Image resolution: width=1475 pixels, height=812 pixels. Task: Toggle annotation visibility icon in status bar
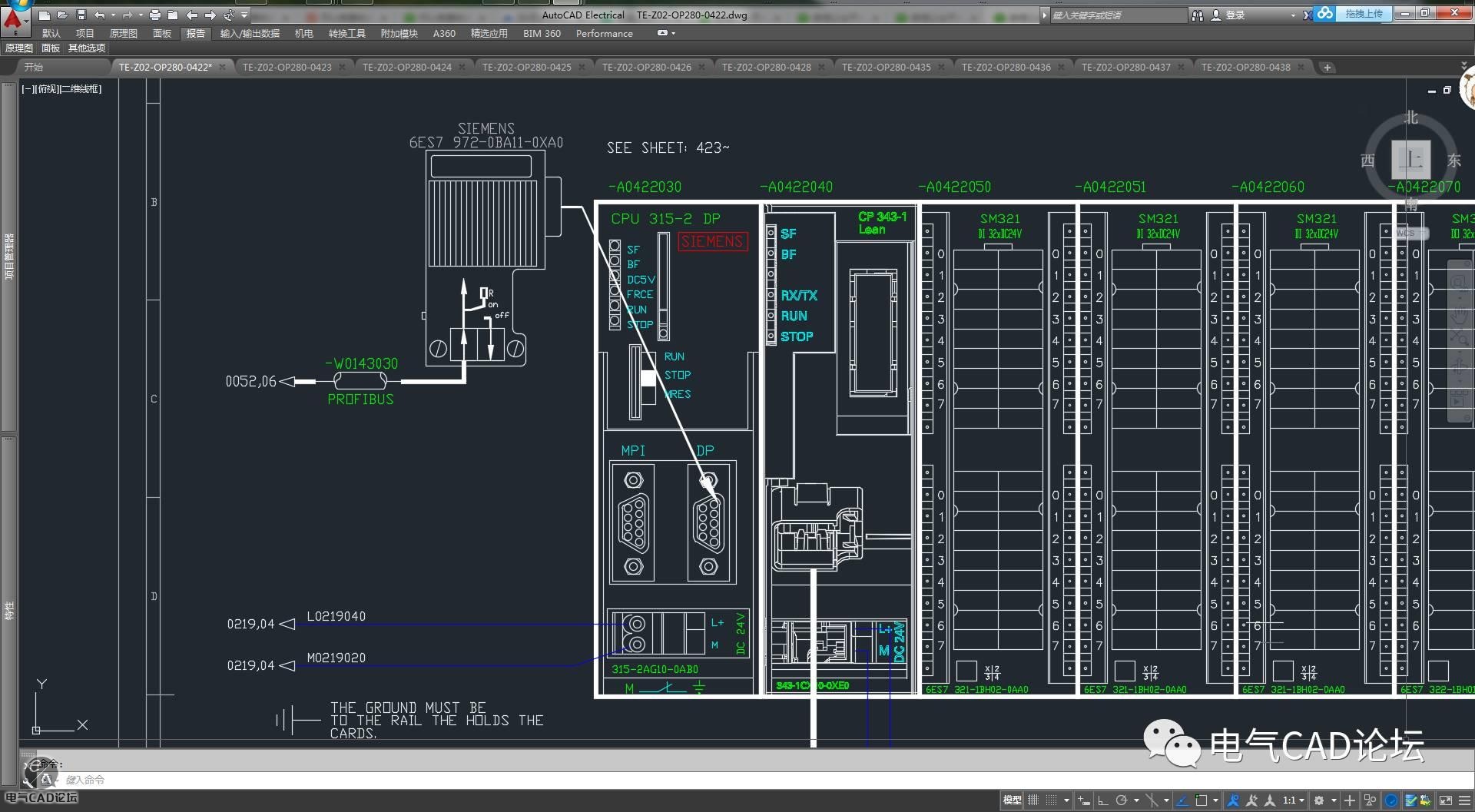point(1233,800)
